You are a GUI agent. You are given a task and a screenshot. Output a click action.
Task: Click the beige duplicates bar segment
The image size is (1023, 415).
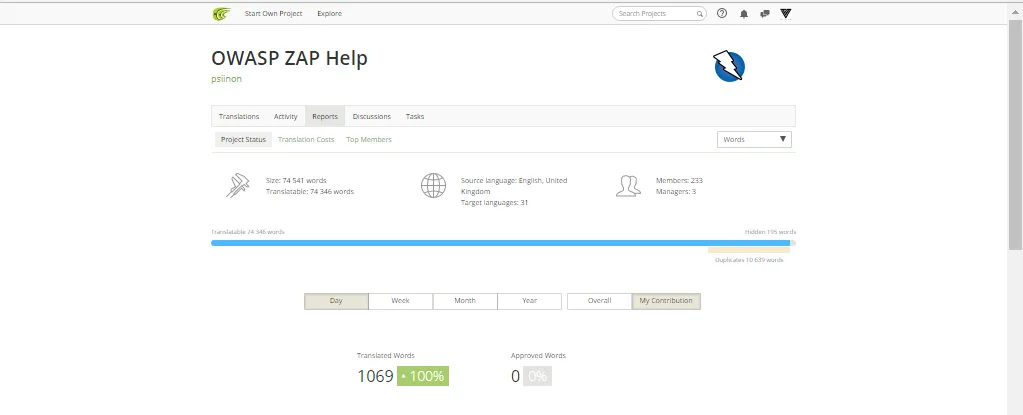pos(749,250)
